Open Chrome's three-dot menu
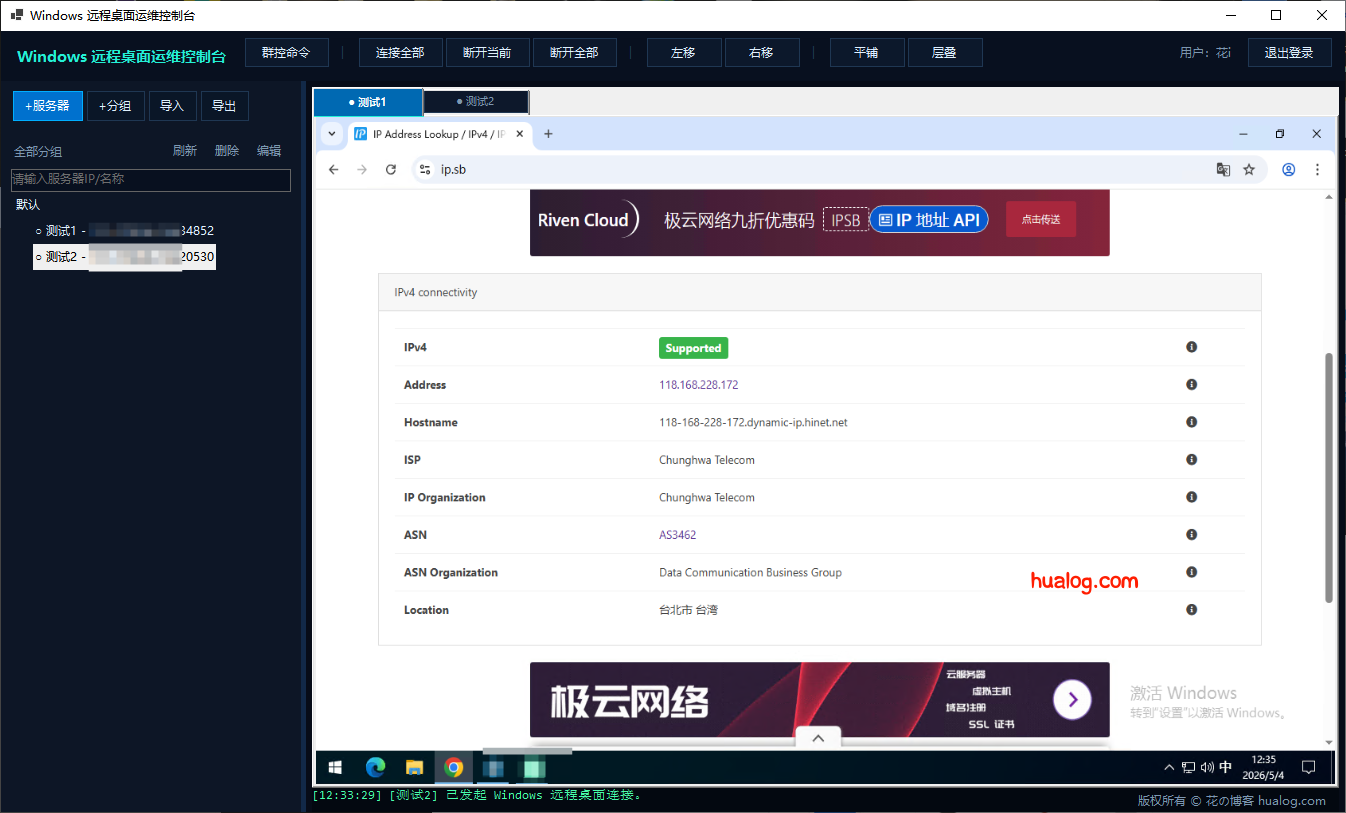 pos(1317,169)
